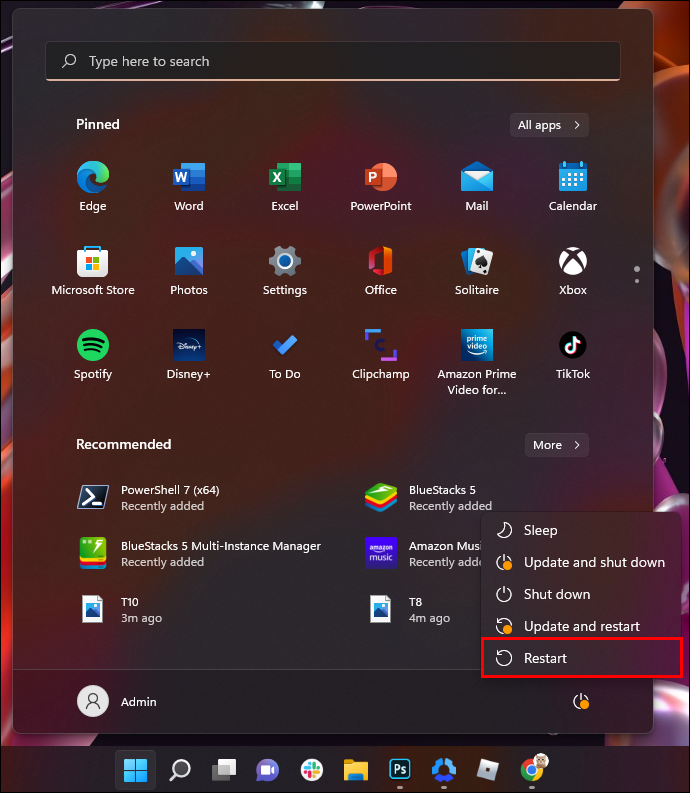This screenshot has height=793, width=690.
Task: Open Microsoft Store
Action: 93,271
